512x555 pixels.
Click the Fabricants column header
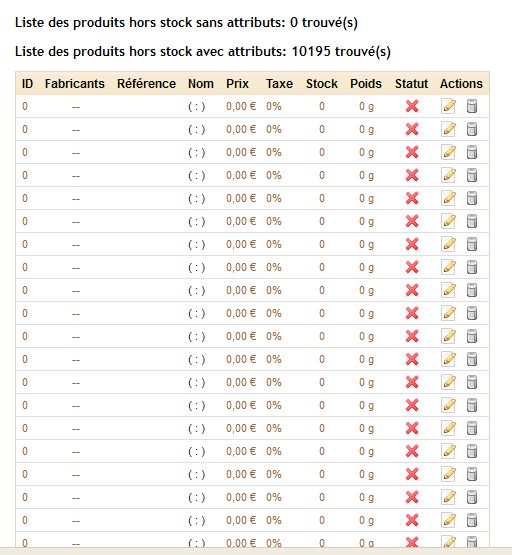click(75, 84)
